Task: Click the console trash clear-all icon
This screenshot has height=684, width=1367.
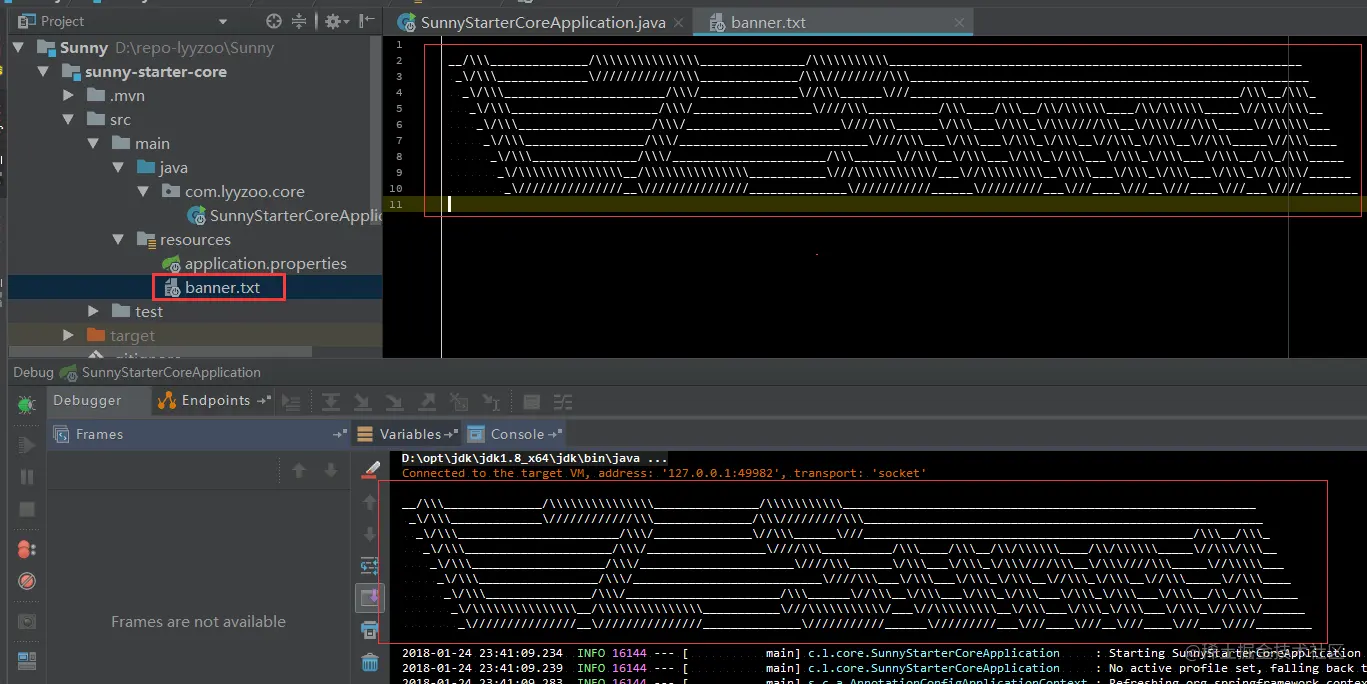Action: (x=370, y=662)
